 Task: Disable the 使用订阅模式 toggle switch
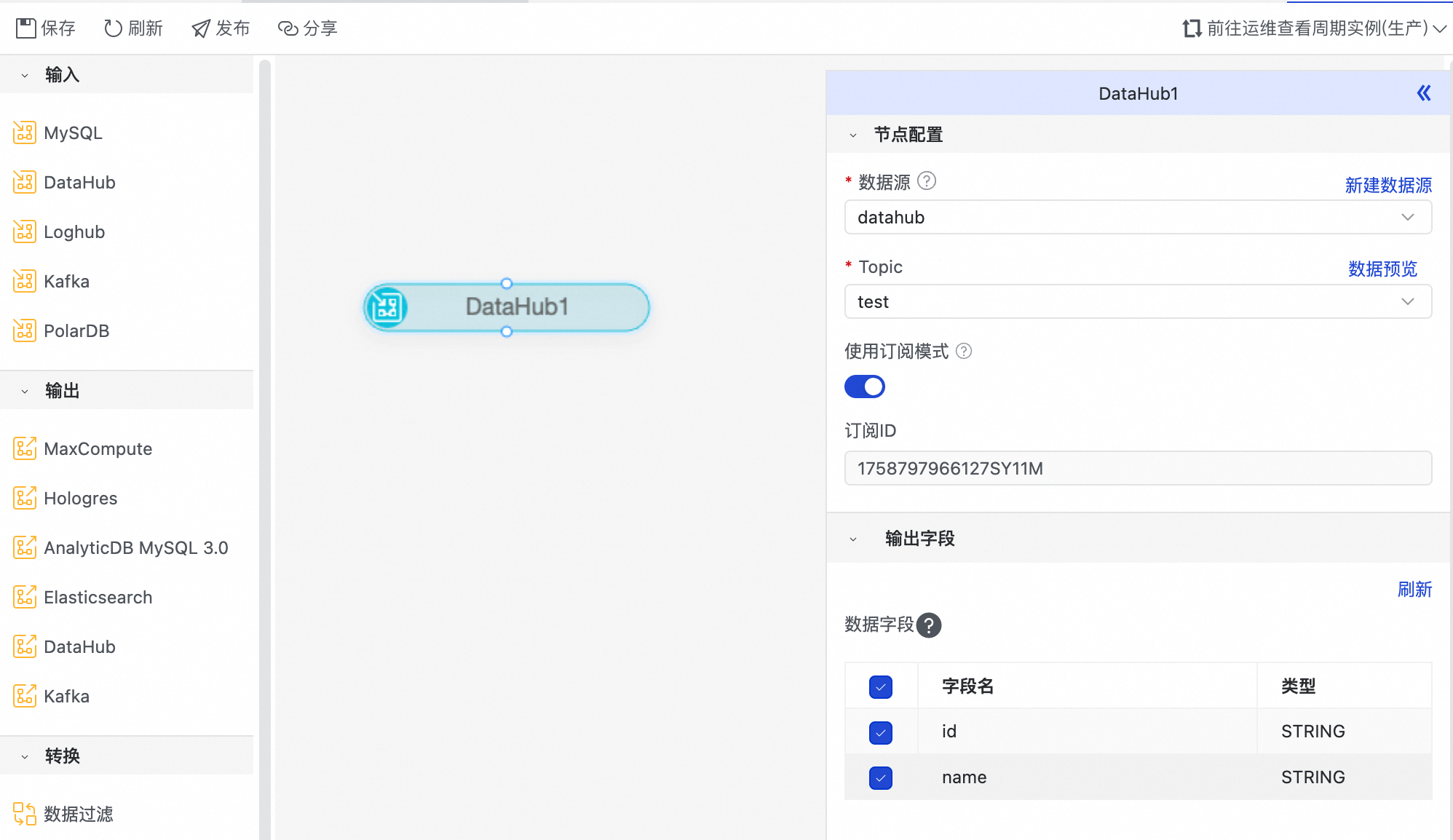point(865,387)
